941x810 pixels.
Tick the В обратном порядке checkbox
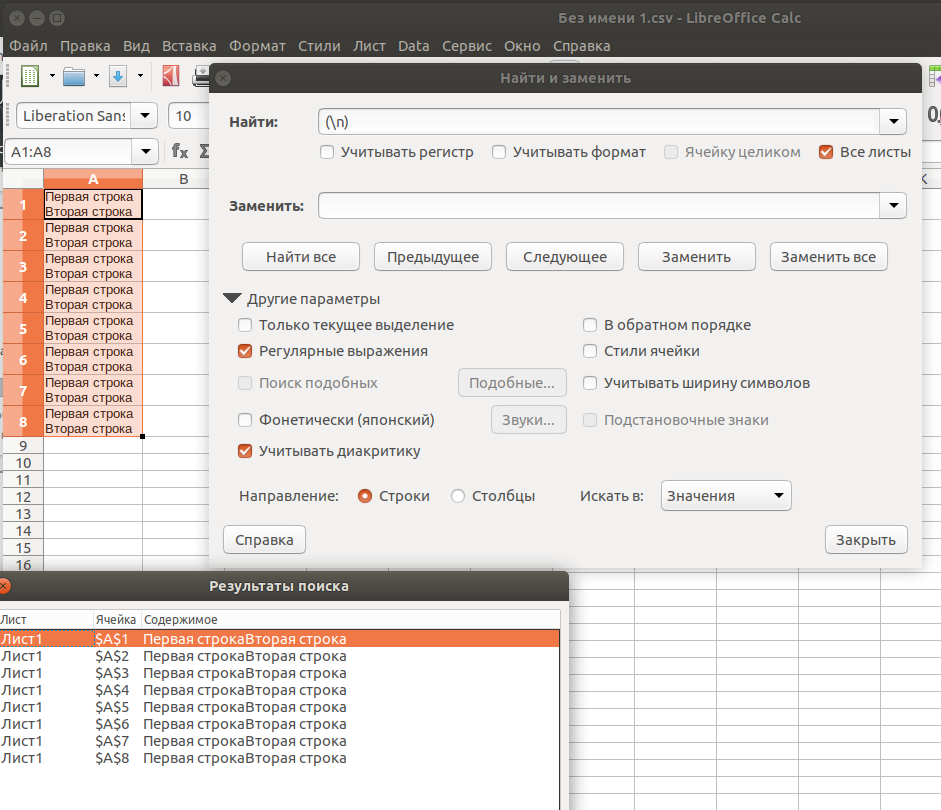tap(590, 325)
